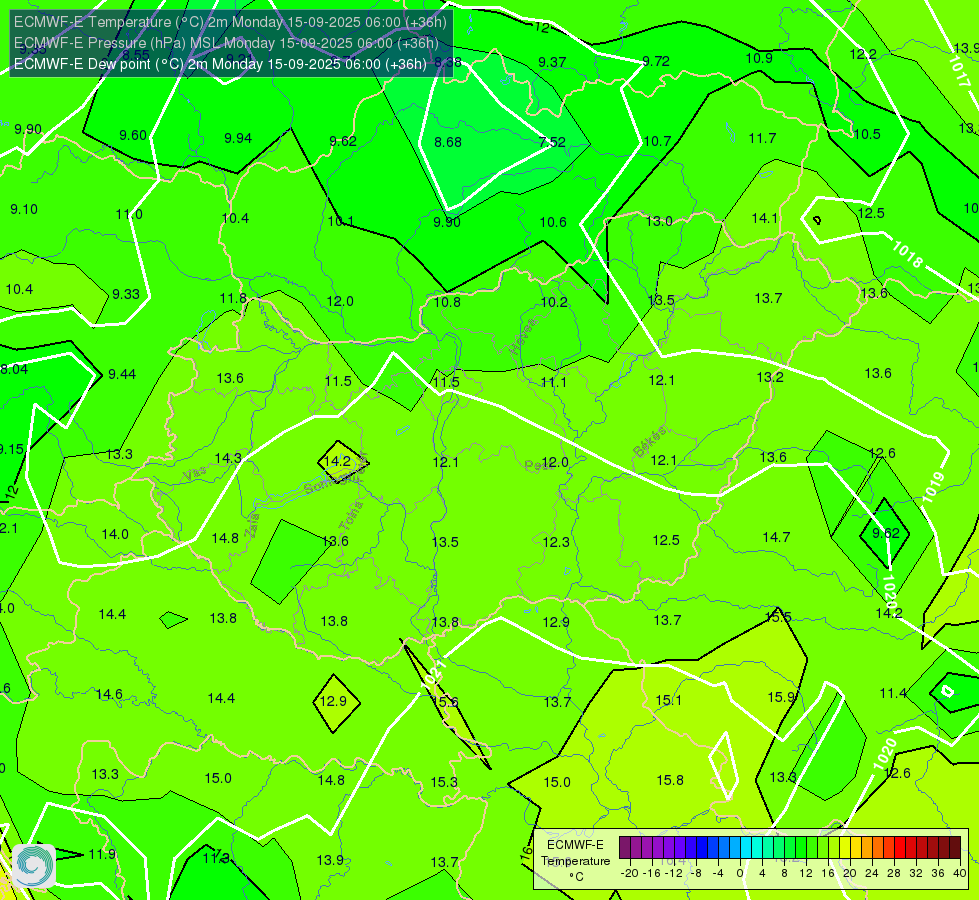The width and height of the screenshot is (979, 900).
Task: Click the cyan 0°C legend swatch
Action: [x=746, y=848]
